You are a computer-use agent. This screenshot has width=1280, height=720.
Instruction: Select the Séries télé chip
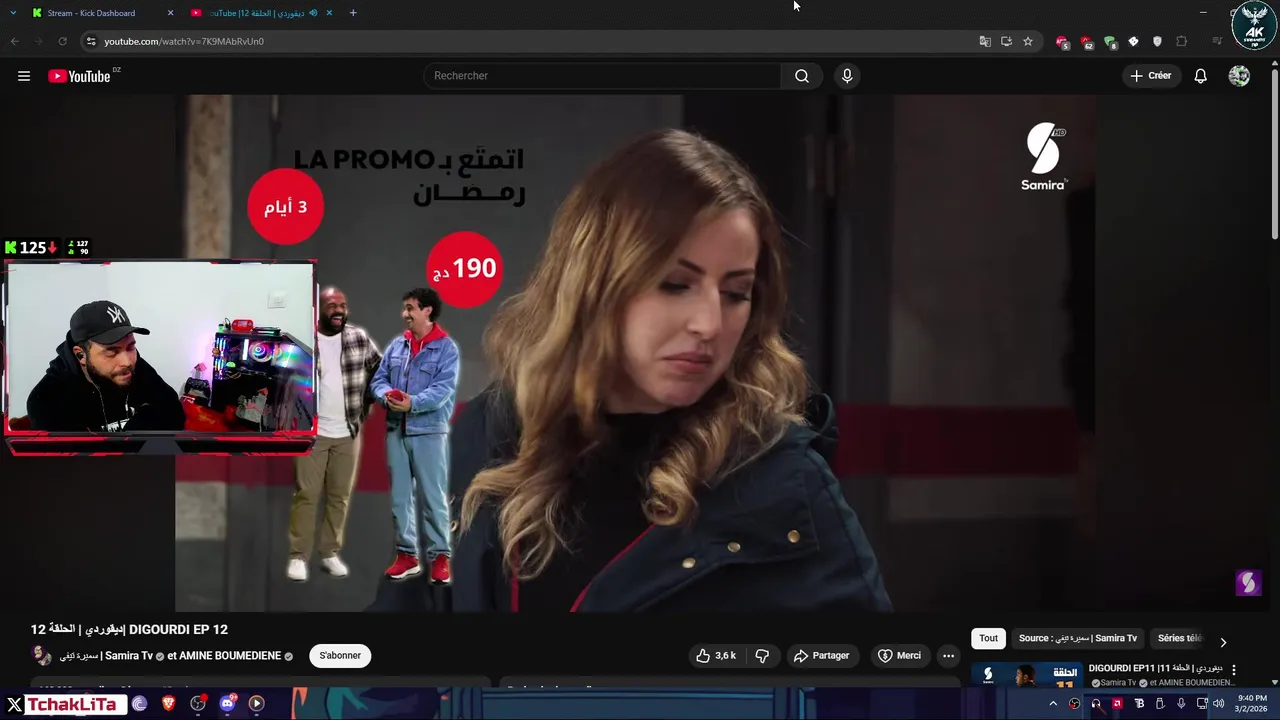click(x=1180, y=638)
